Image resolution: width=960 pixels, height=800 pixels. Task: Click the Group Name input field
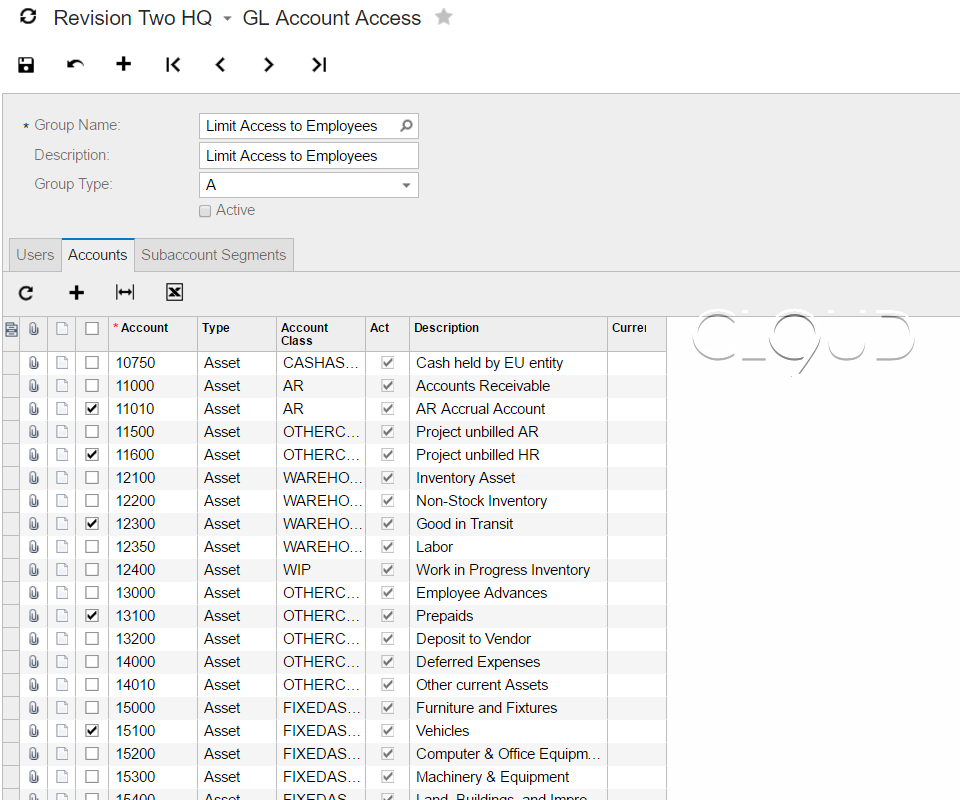[300, 125]
